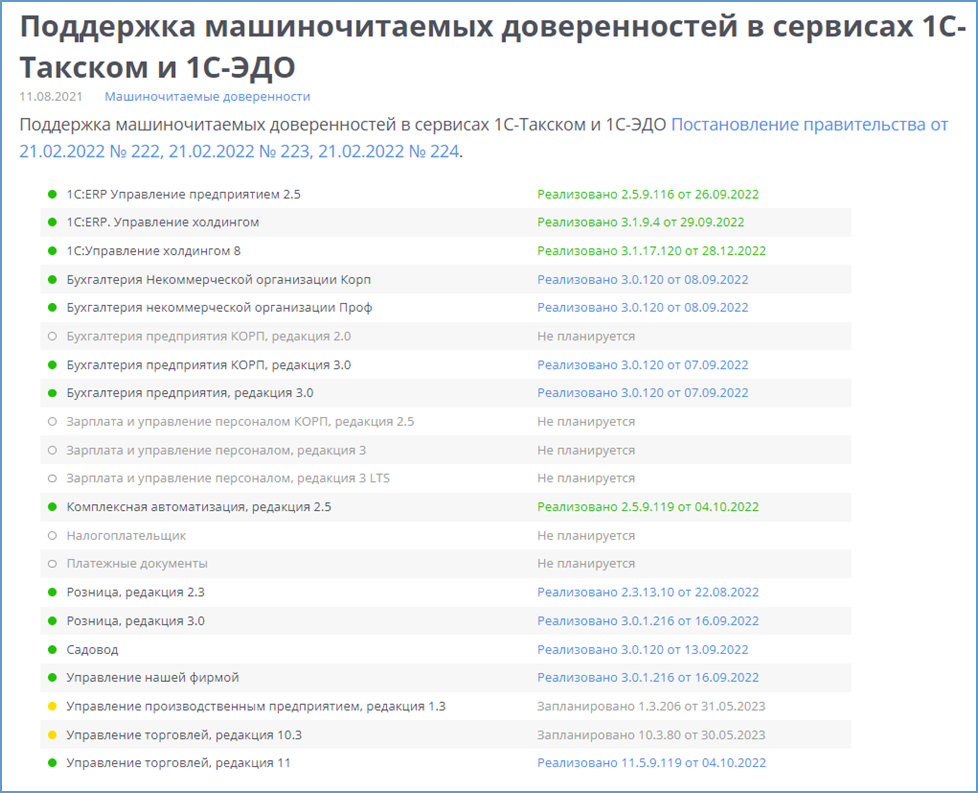Click status Запланировано 1.3.206 от 31.05.2023
The height and width of the screenshot is (793, 978).
click(x=651, y=706)
